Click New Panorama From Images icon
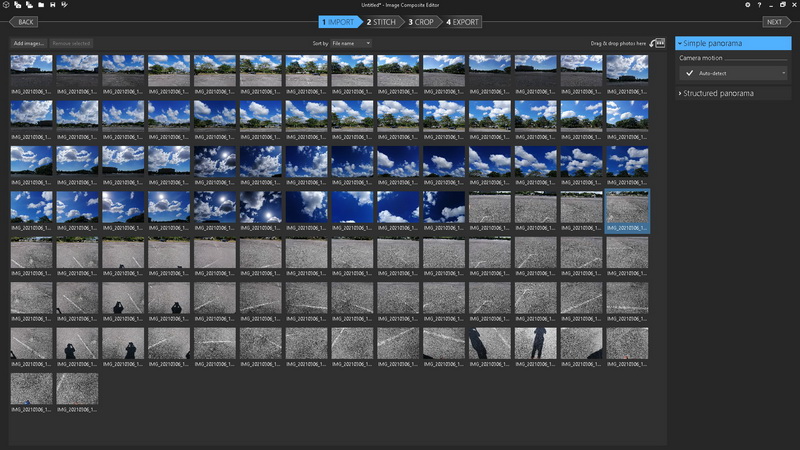 coord(17,5)
